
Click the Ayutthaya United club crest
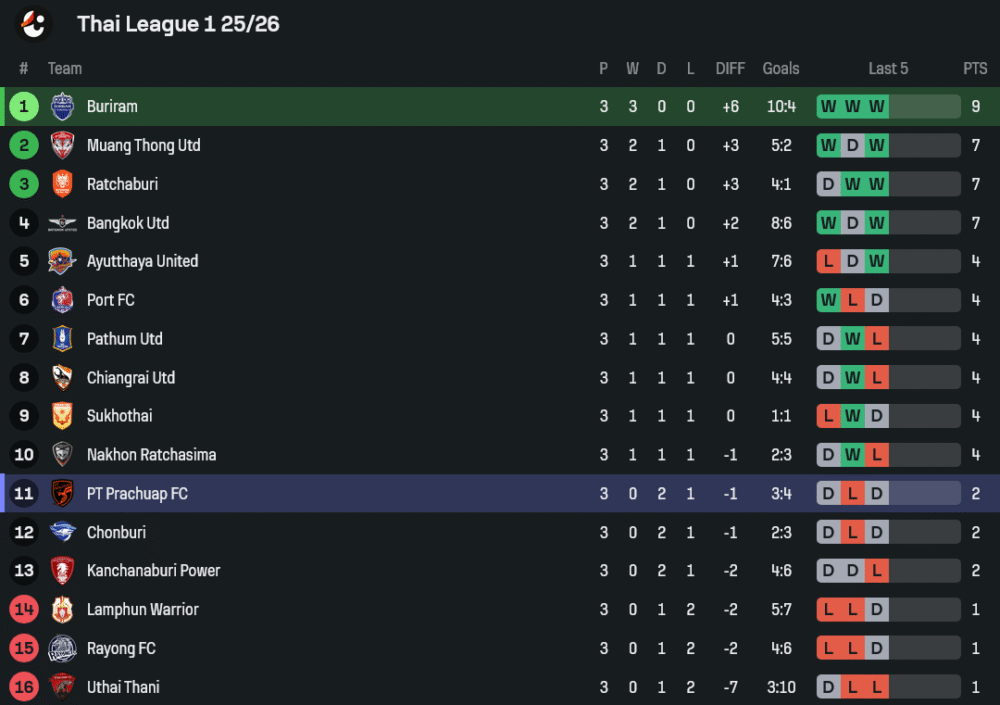(62, 262)
